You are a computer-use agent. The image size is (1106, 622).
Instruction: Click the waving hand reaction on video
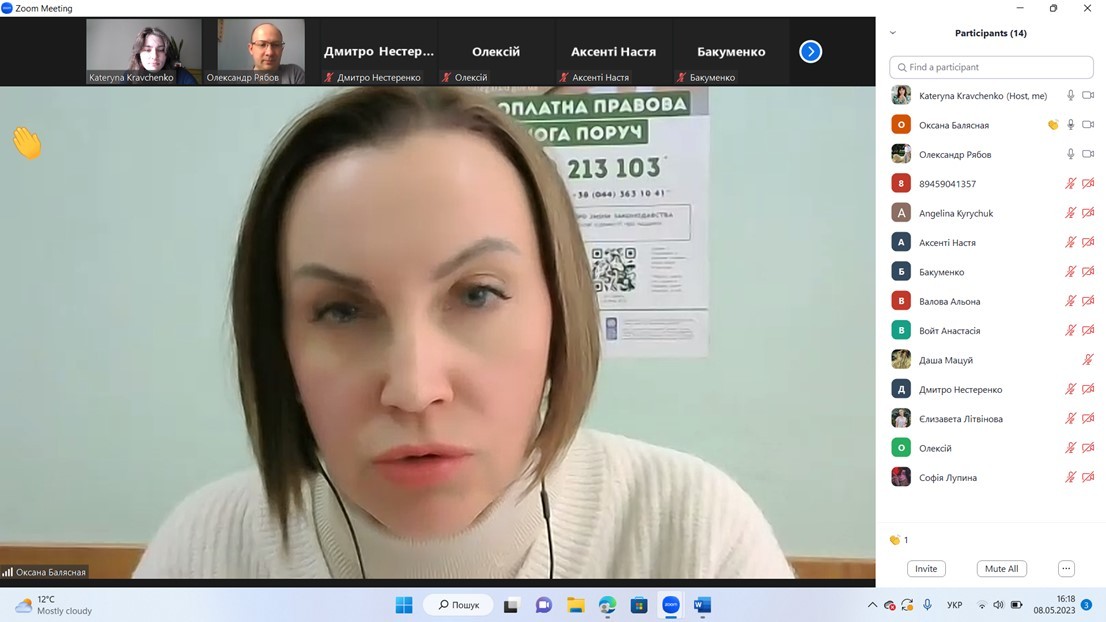click(x=27, y=142)
